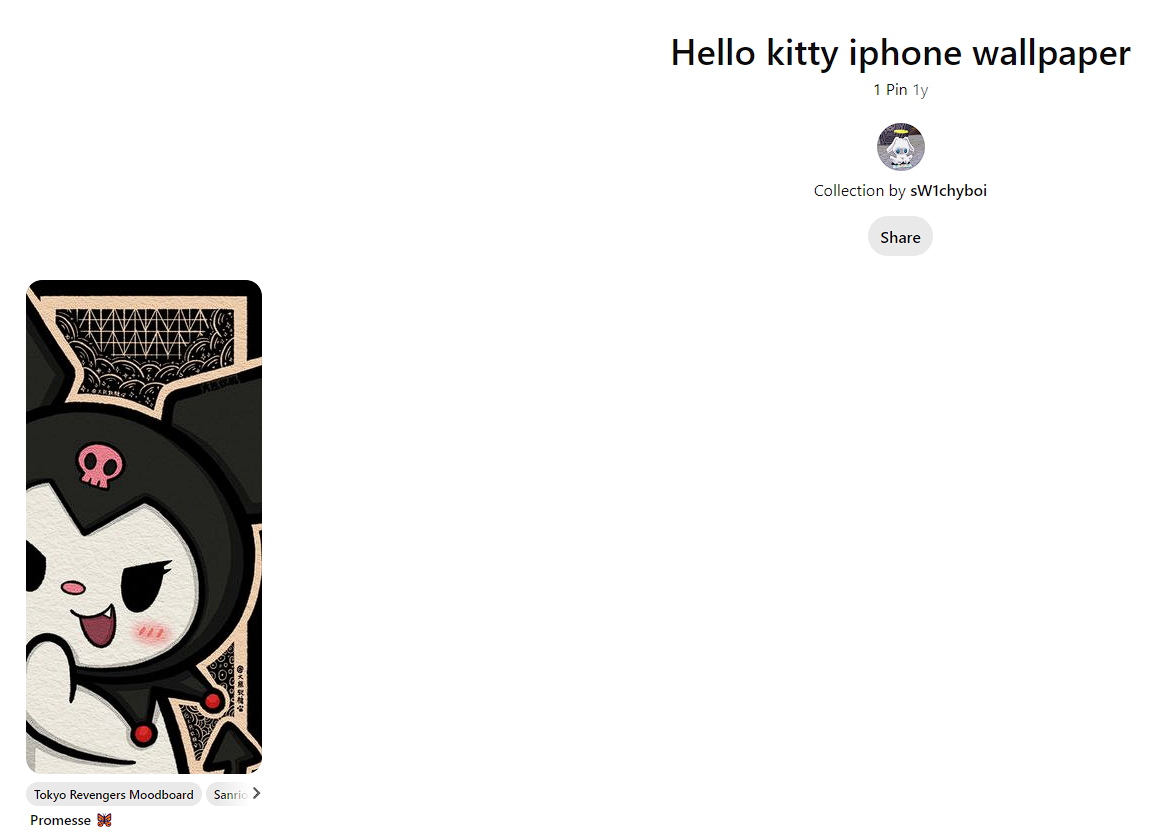Click the 1 Pin count text
Screen dimensions: 1158x832
coord(890,89)
